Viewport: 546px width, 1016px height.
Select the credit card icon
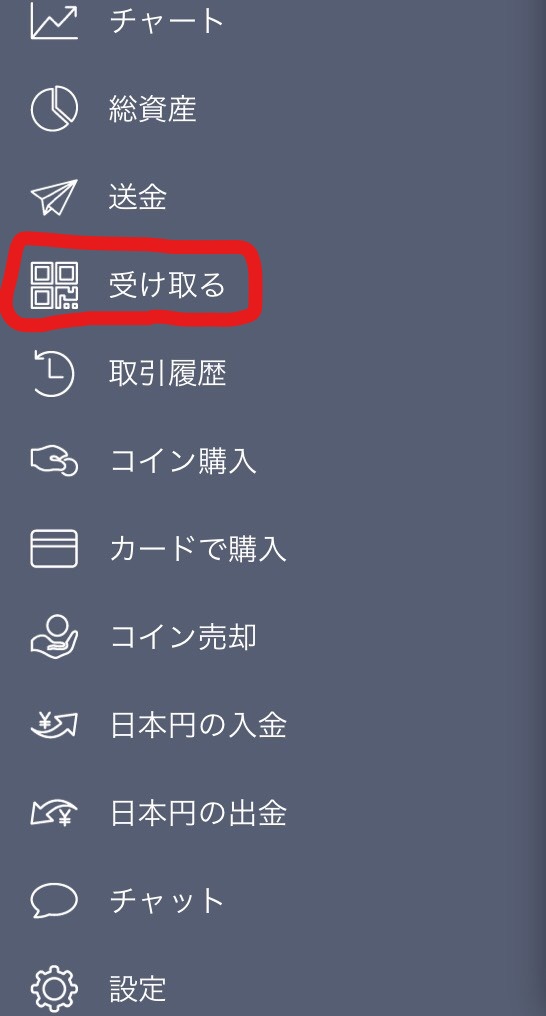click(54, 549)
